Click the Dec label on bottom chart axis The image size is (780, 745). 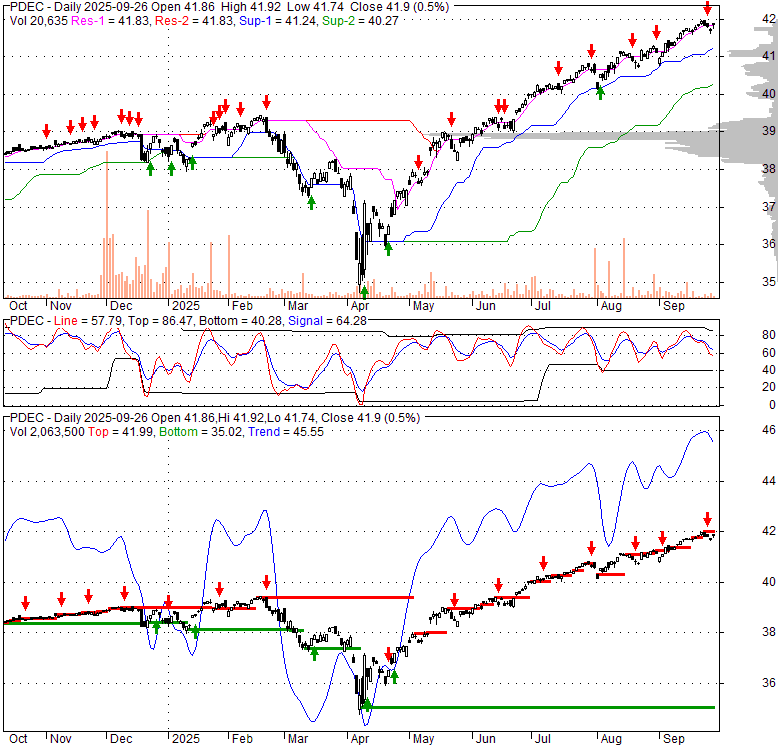coord(121,739)
